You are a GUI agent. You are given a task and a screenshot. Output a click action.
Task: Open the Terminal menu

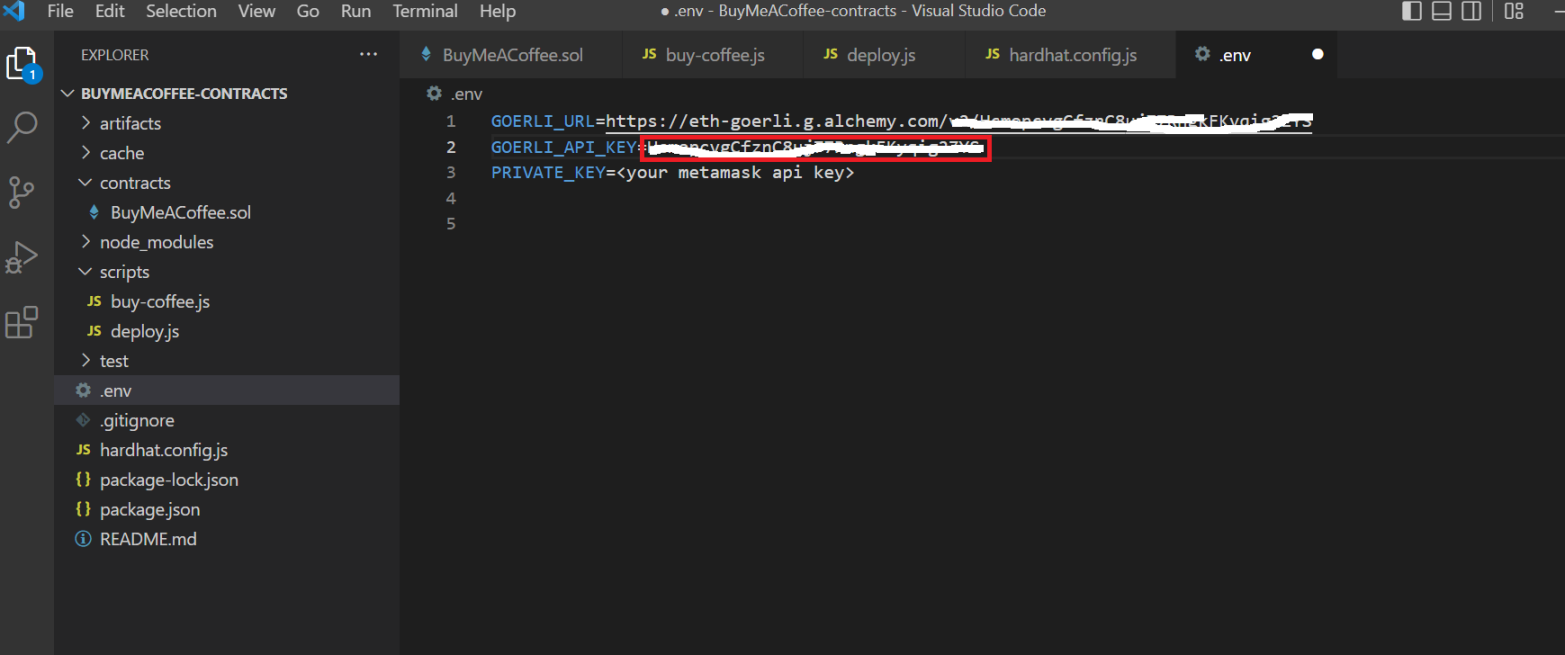pyautogui.click(x=425, y=12)
